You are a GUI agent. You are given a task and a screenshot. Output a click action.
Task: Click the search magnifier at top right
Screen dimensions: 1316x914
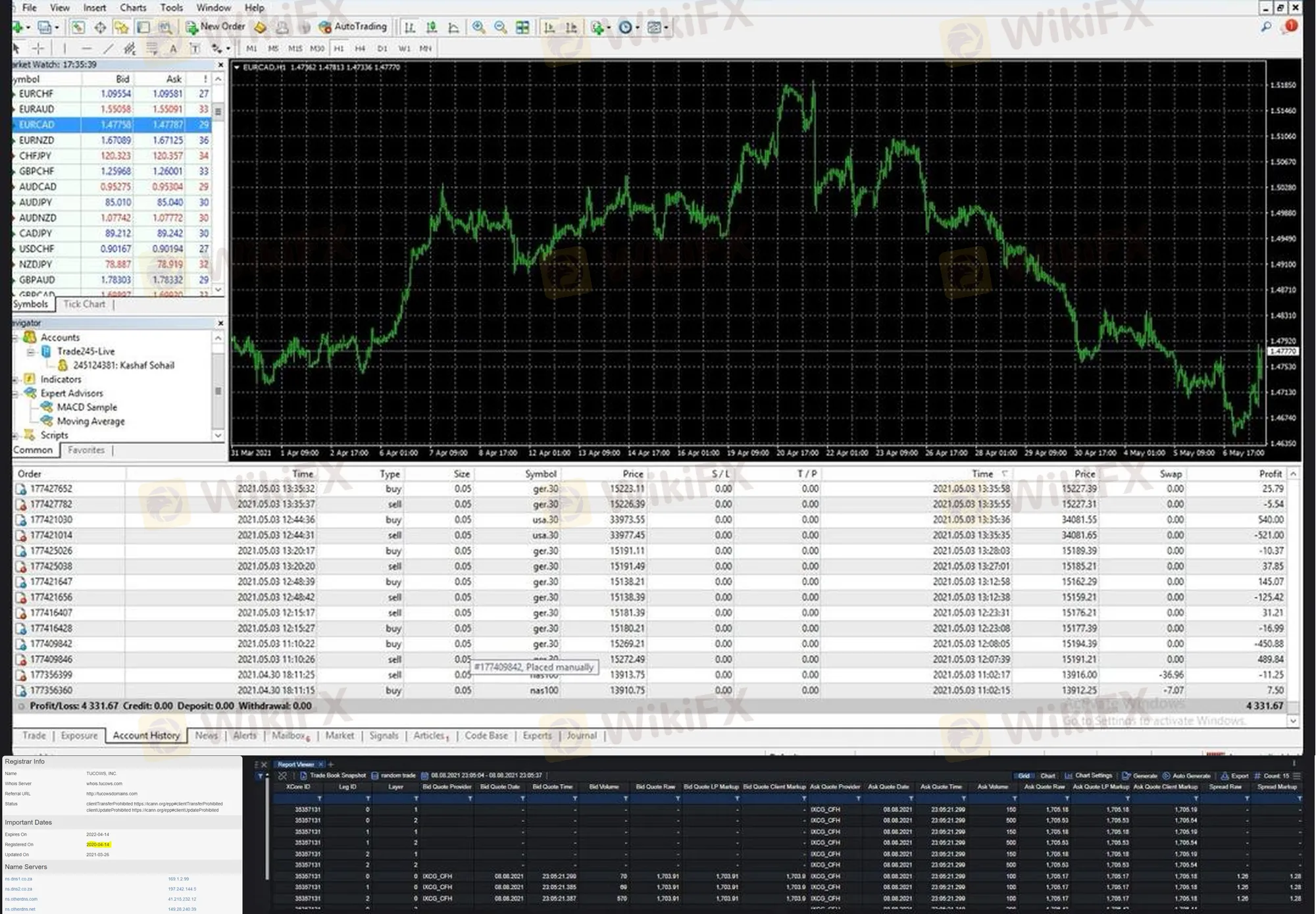(x=1265, y=27)
